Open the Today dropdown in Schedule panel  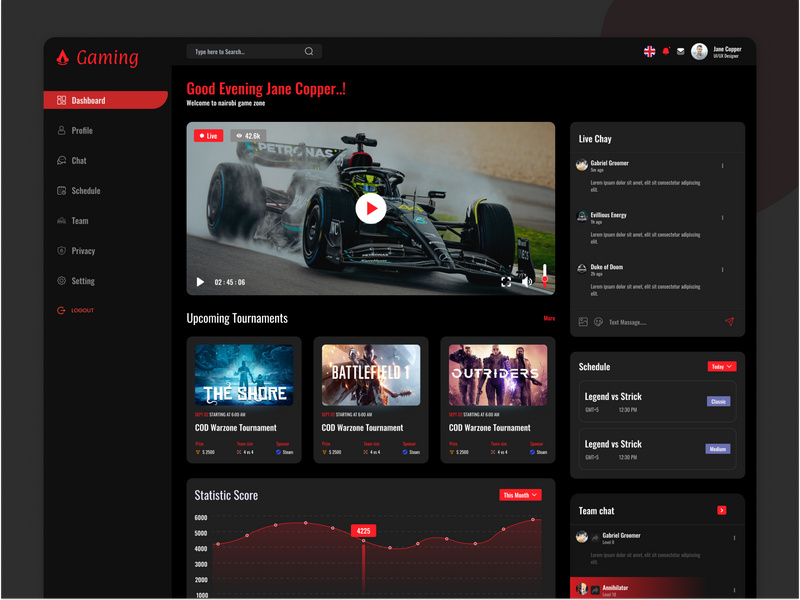click(x=722, y=366)
